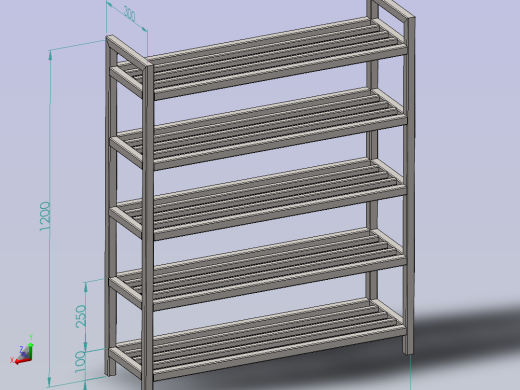Select the 100 bottom clearance dimension

[80, 363]
